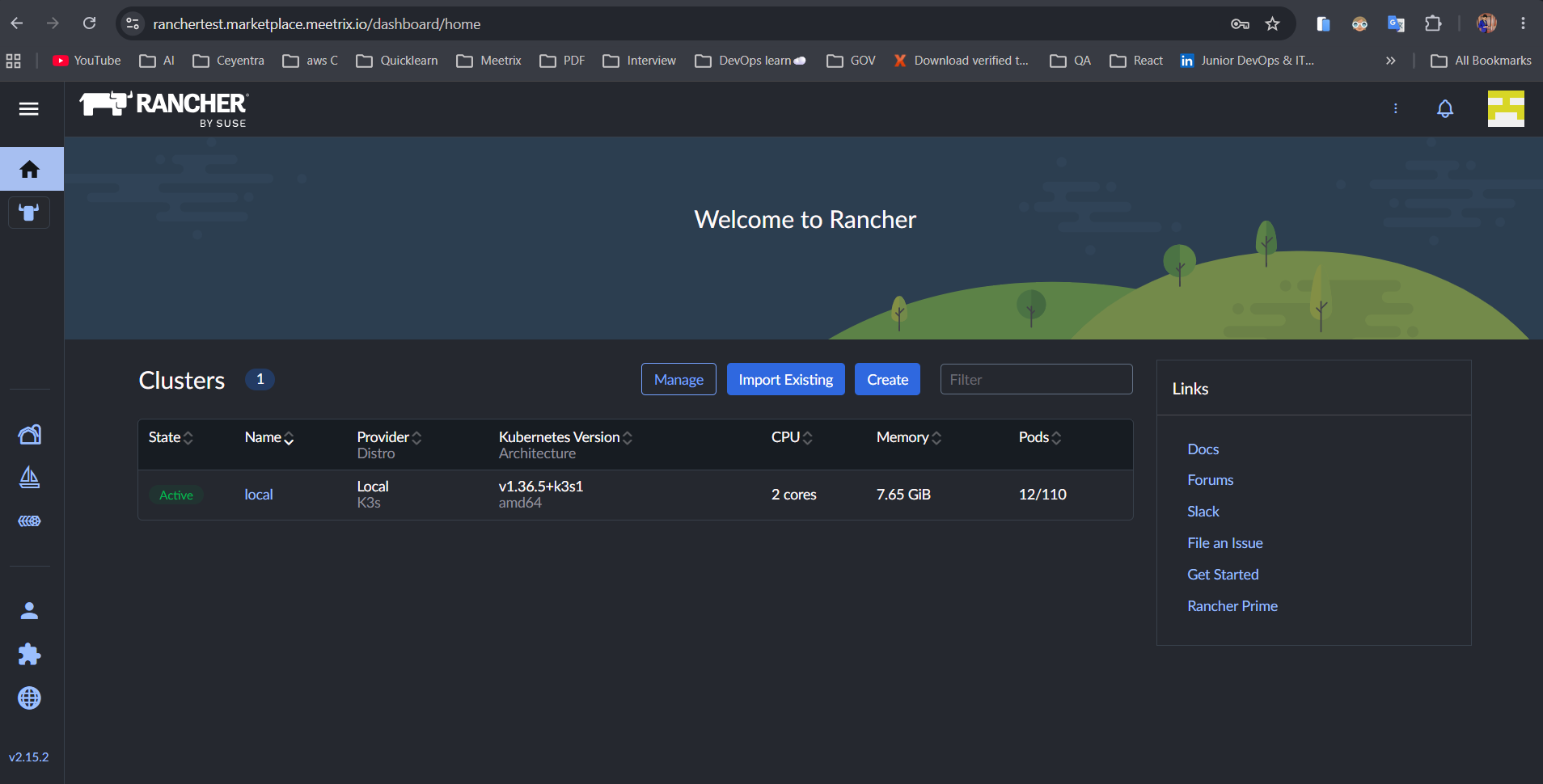Open the notifications bell
The height and width of the screenshot is (784, 1543).
coord(1445,108)
